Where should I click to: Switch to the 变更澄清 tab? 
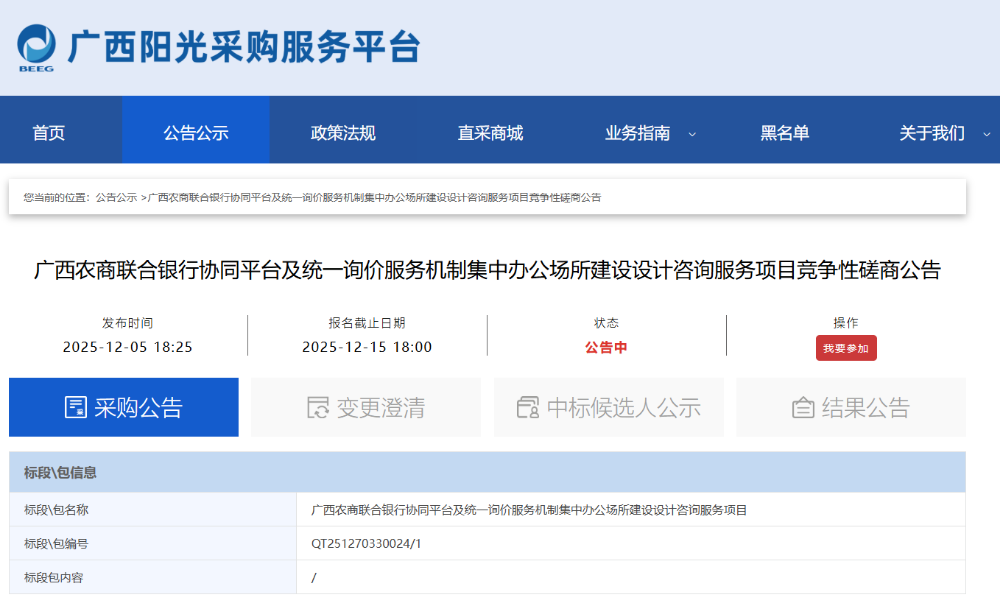pyautogui.click(x=380, y=407)
